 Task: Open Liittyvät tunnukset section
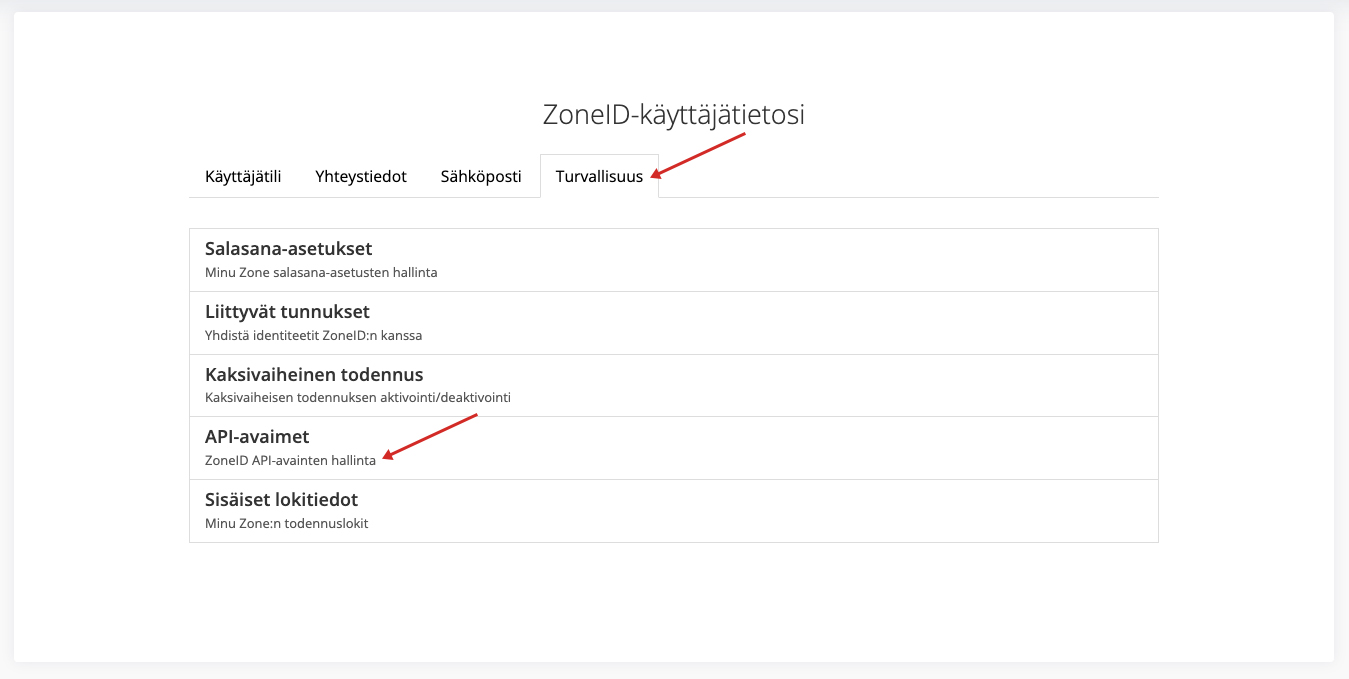click(287, 312)
